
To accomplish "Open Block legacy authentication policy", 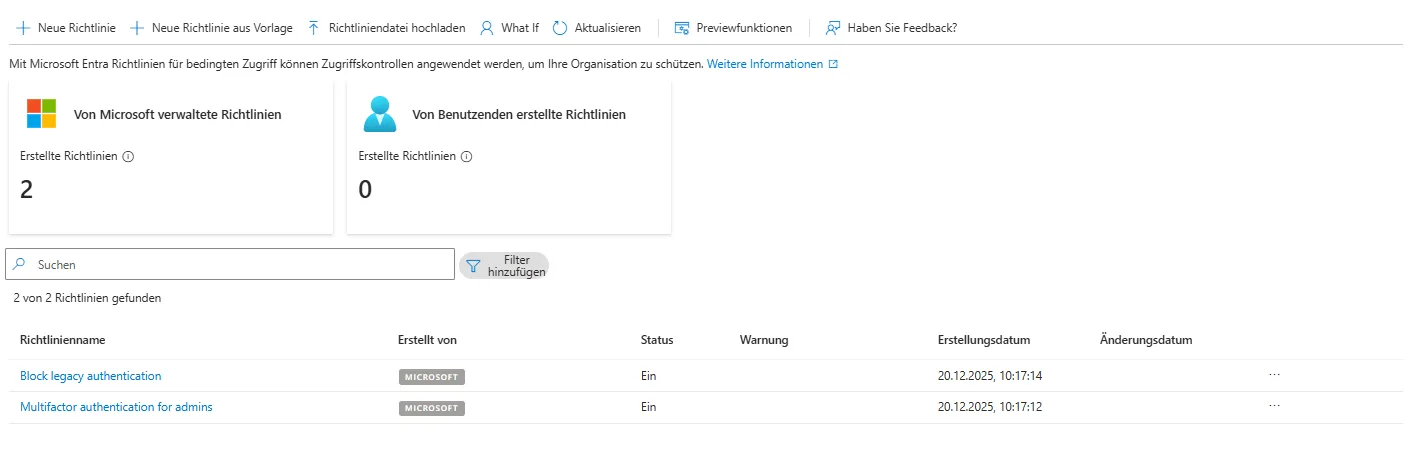I will (90, 376).
